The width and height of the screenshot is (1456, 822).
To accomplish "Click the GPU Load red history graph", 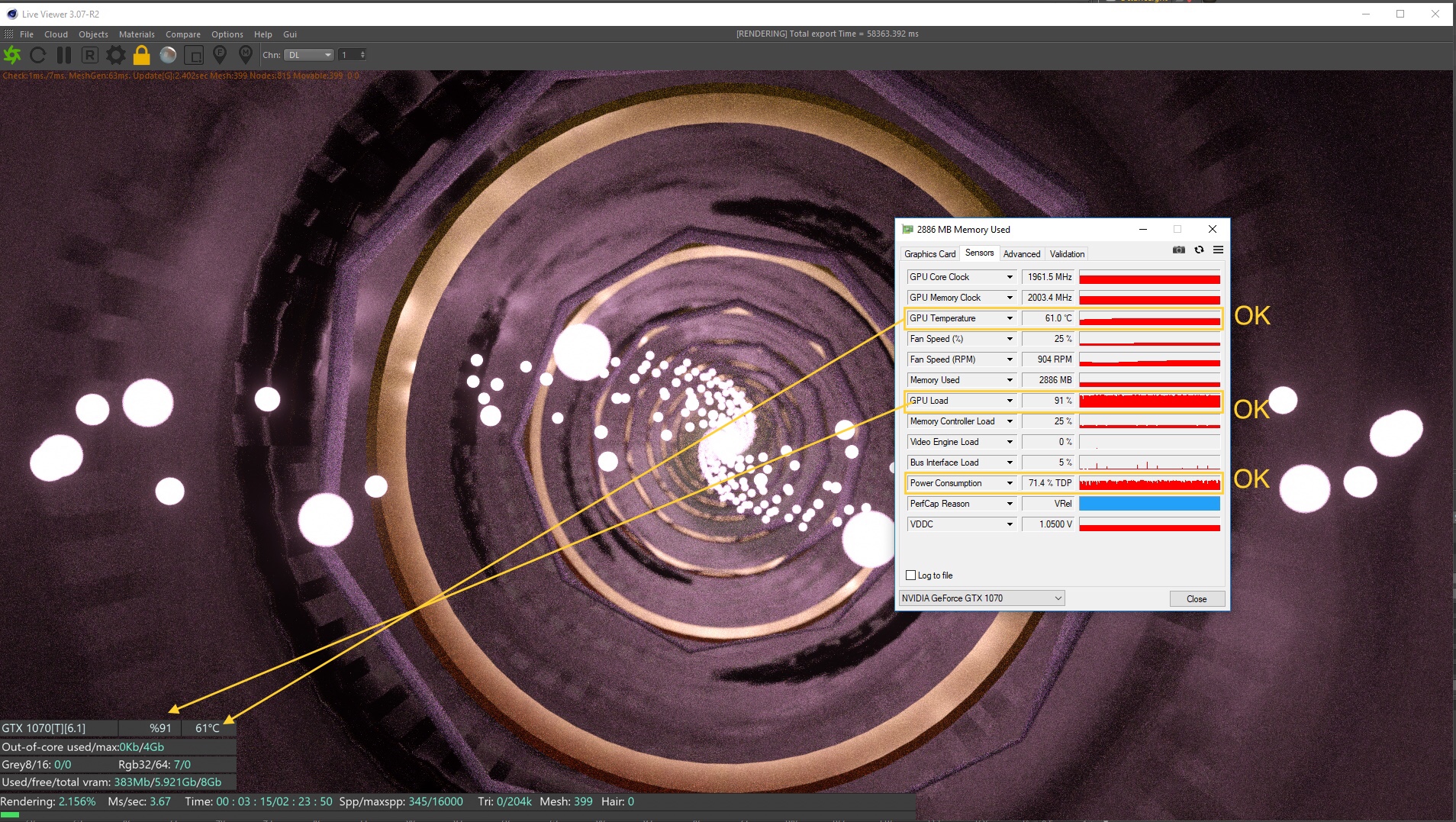I will pyautogui.click(x=1149, y=401).
